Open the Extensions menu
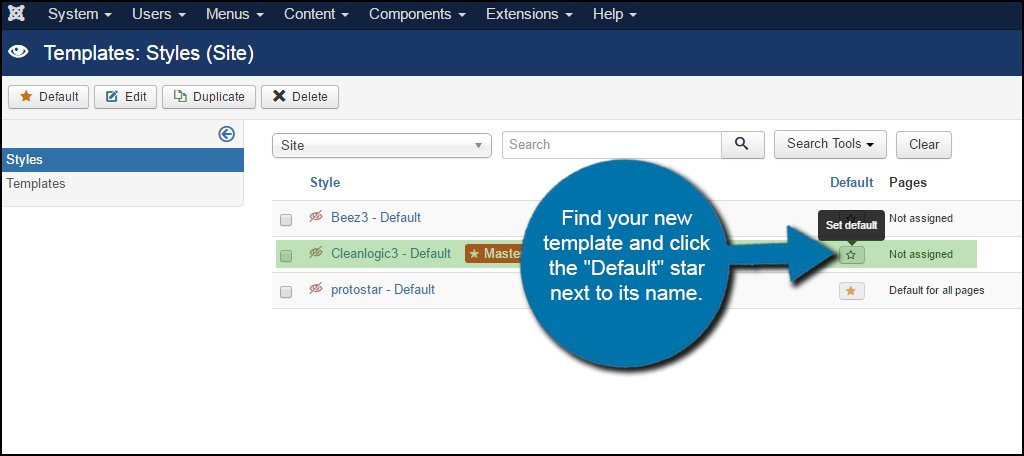Viewport: 1024px width, 456px height. [x=529, y=14]
